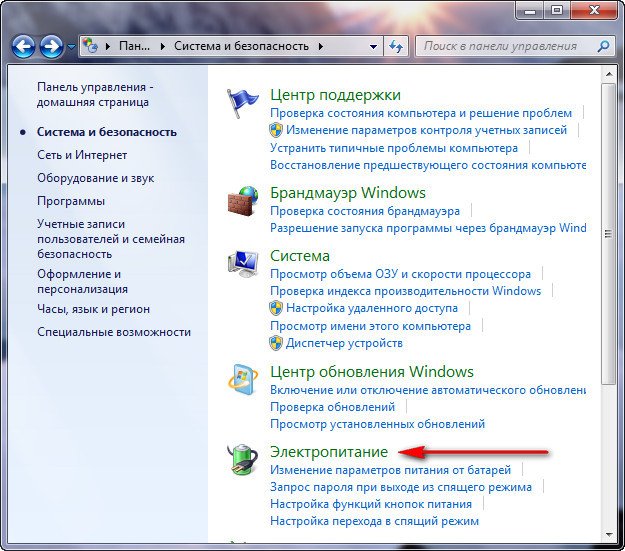Click the Пан... breadcrumb segment
Viewport: 625px width, 551px height.
[x=134, y=46]
